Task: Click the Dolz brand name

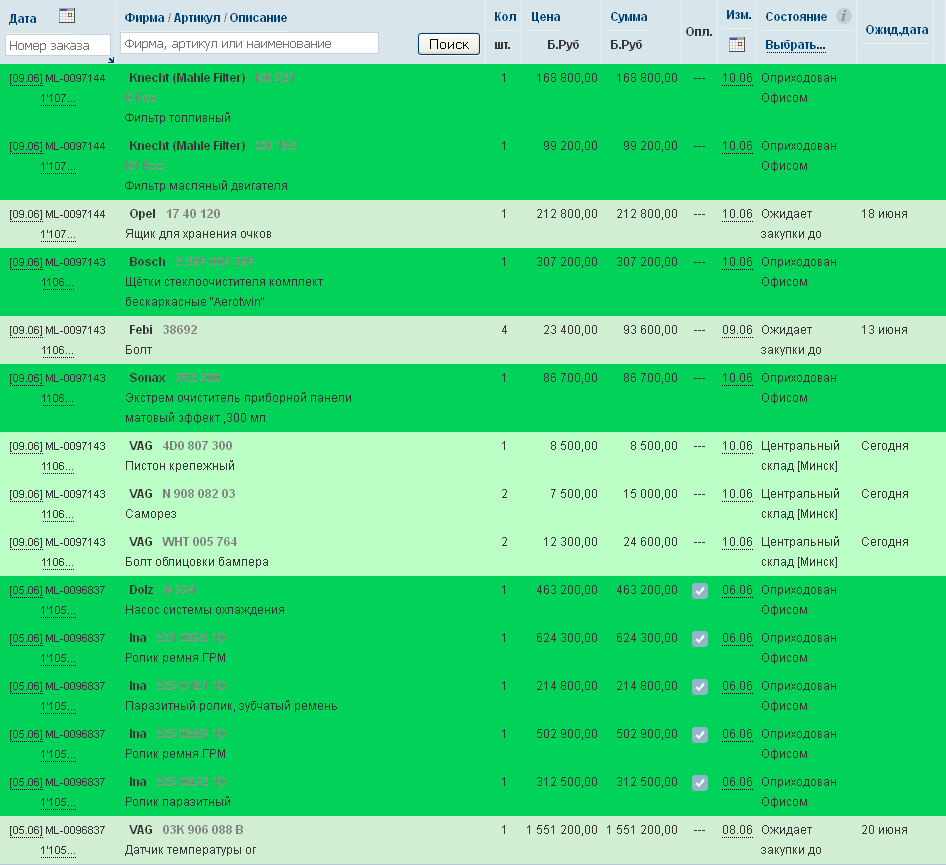Action: click(x=141, y=590)
